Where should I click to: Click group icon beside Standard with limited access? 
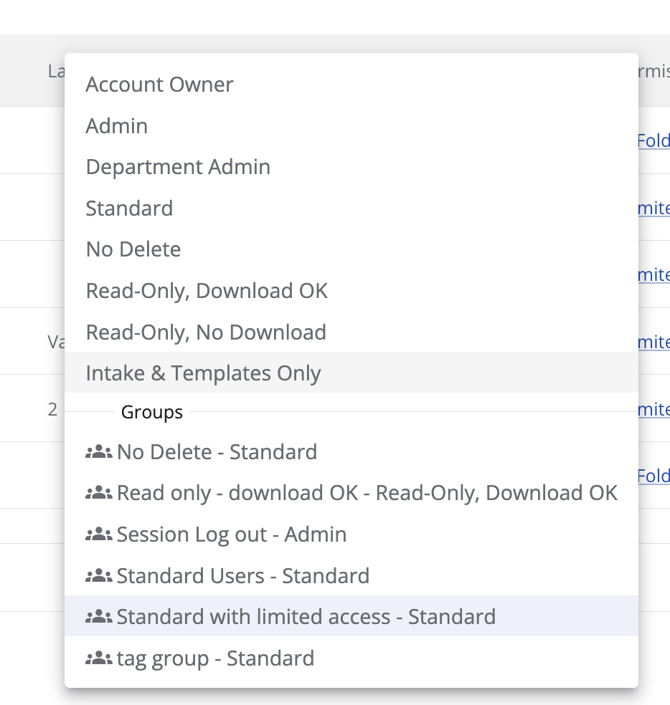pyautogui.click(x=98, y=617)
